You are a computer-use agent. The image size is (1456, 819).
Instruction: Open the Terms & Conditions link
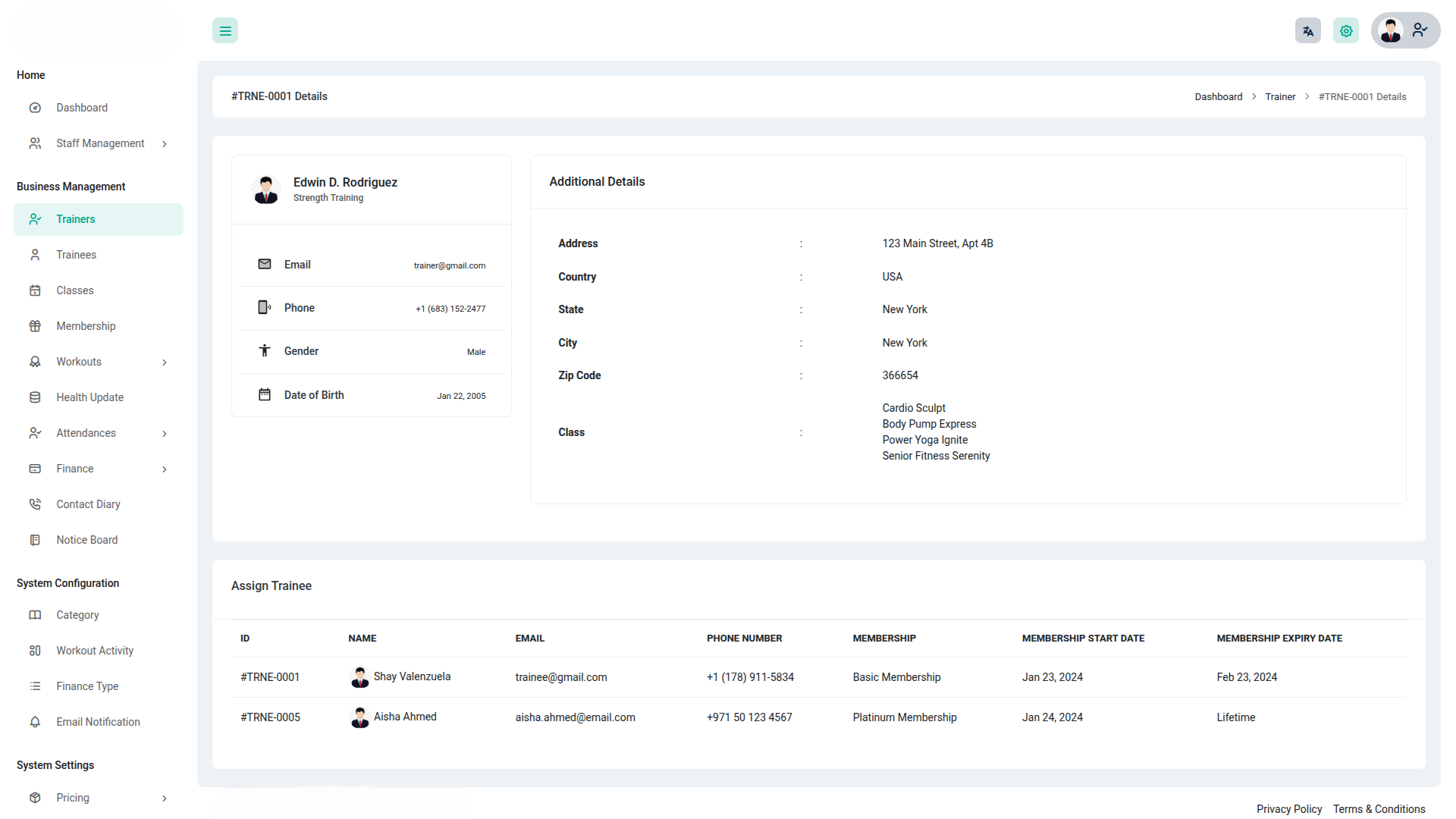tap(1379, 809)
